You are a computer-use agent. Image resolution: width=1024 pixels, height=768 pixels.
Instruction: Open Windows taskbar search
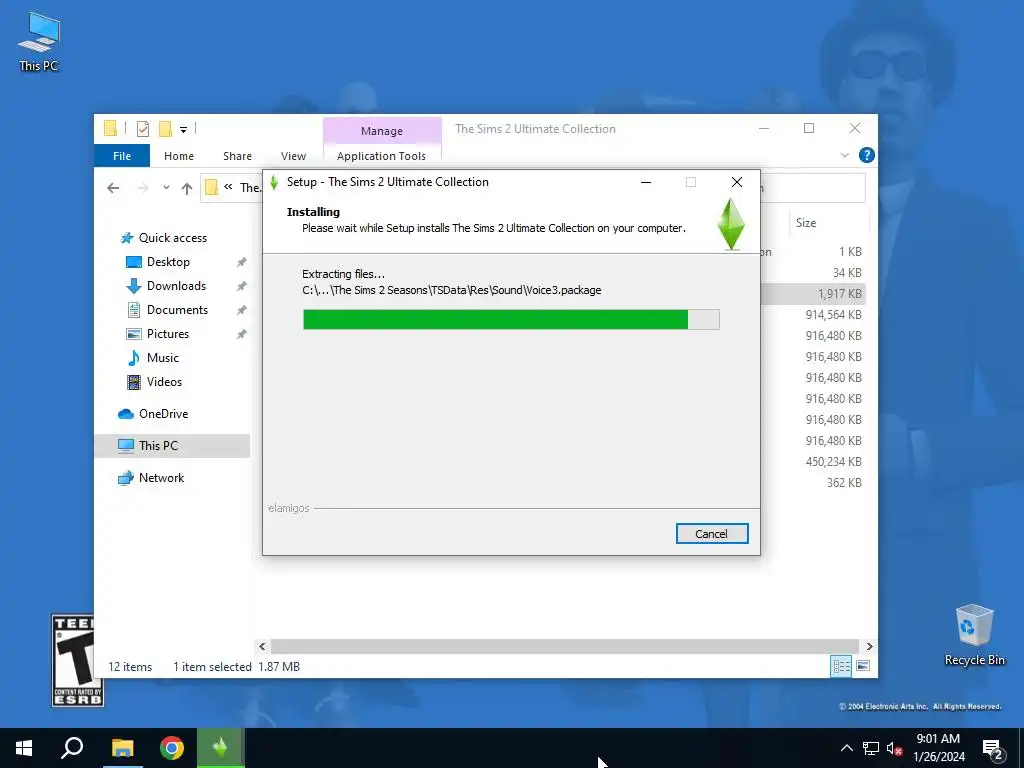(72, 748)
